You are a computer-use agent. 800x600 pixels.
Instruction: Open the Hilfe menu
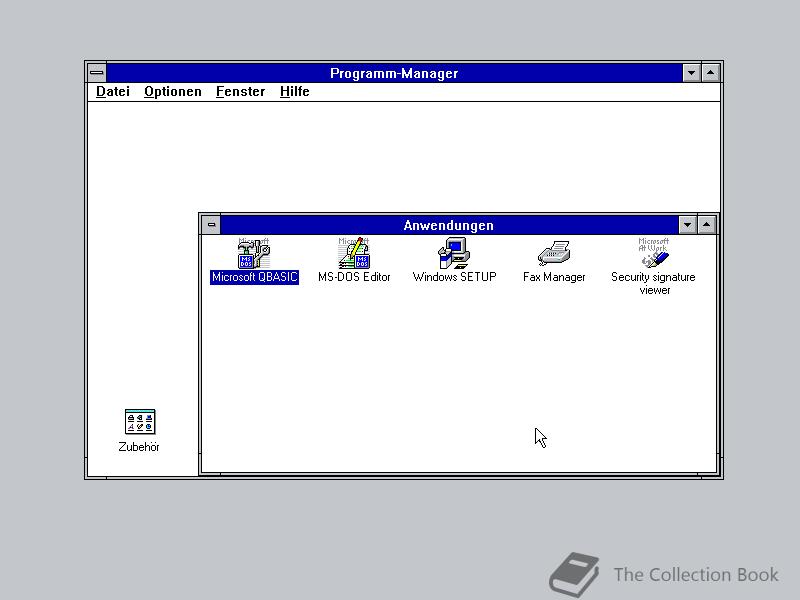(294, 91)
